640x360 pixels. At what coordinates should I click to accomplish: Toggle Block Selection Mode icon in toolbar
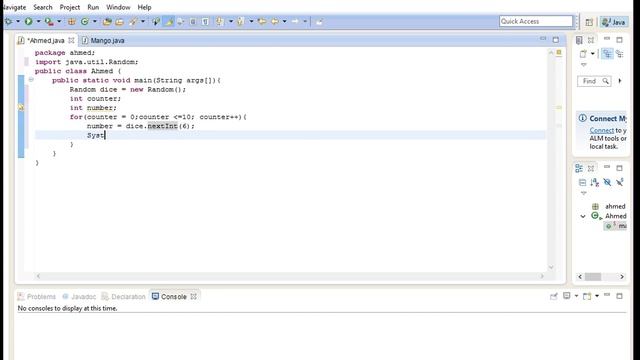point(193,21)
